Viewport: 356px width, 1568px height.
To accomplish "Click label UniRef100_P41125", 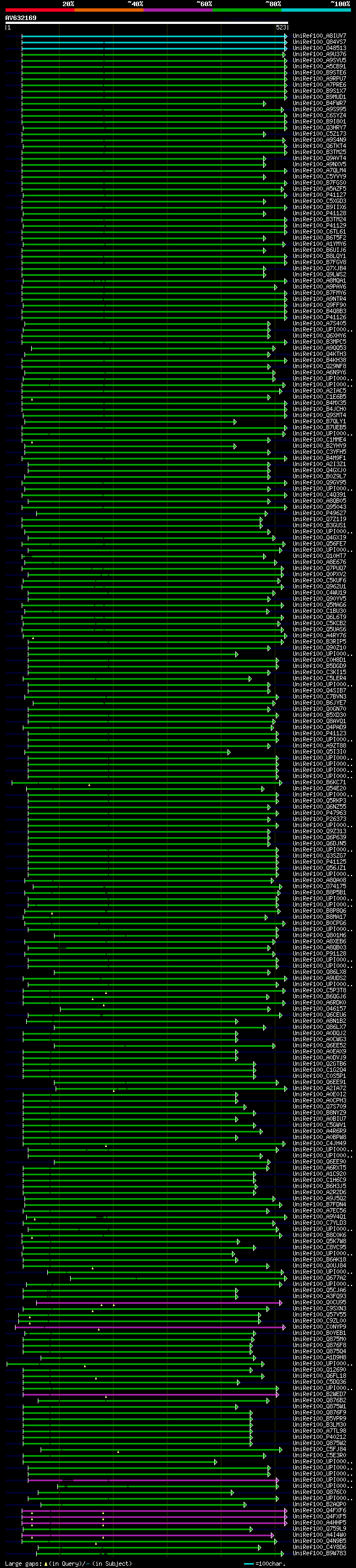I will (319, 862).
